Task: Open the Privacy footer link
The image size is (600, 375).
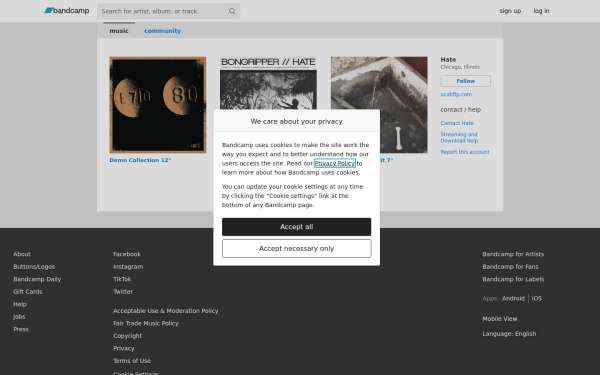Action: point(124,348)
